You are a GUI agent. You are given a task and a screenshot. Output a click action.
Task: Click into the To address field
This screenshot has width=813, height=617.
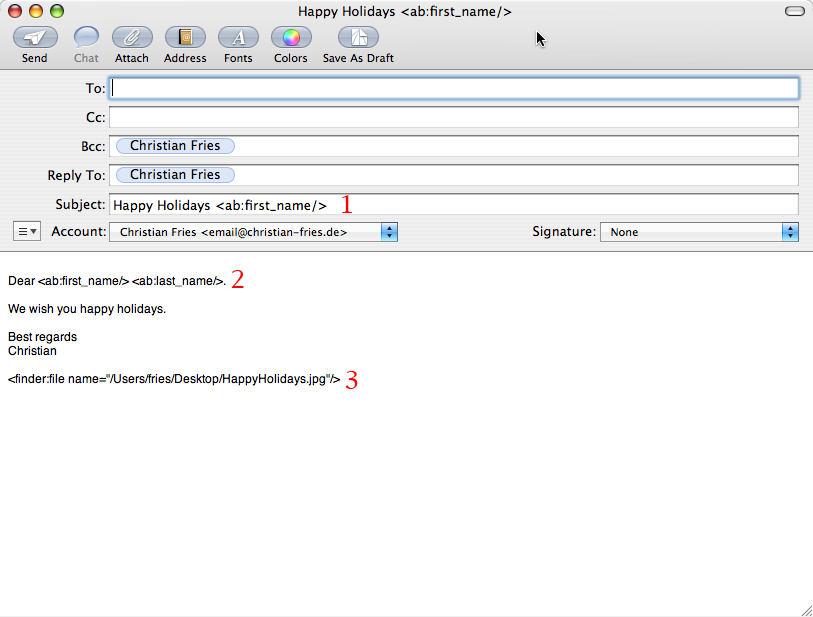453,88
